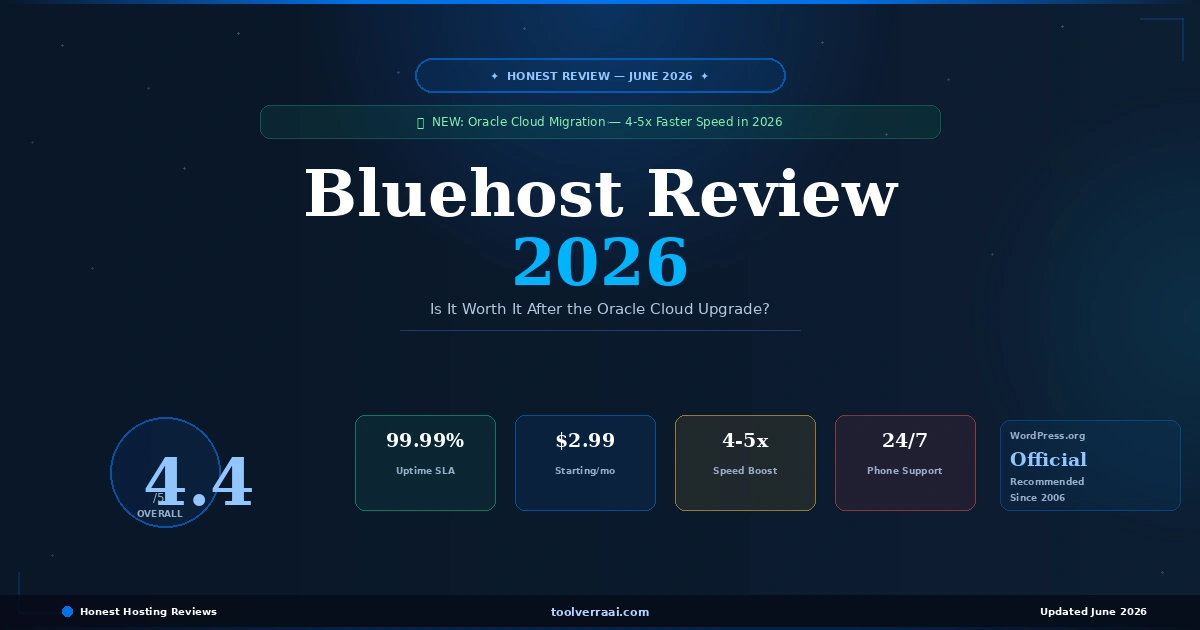Screen dimensions: 1200x630
Task: Click the Honest Review — June 2026 badge
Action: pos(600,76)
